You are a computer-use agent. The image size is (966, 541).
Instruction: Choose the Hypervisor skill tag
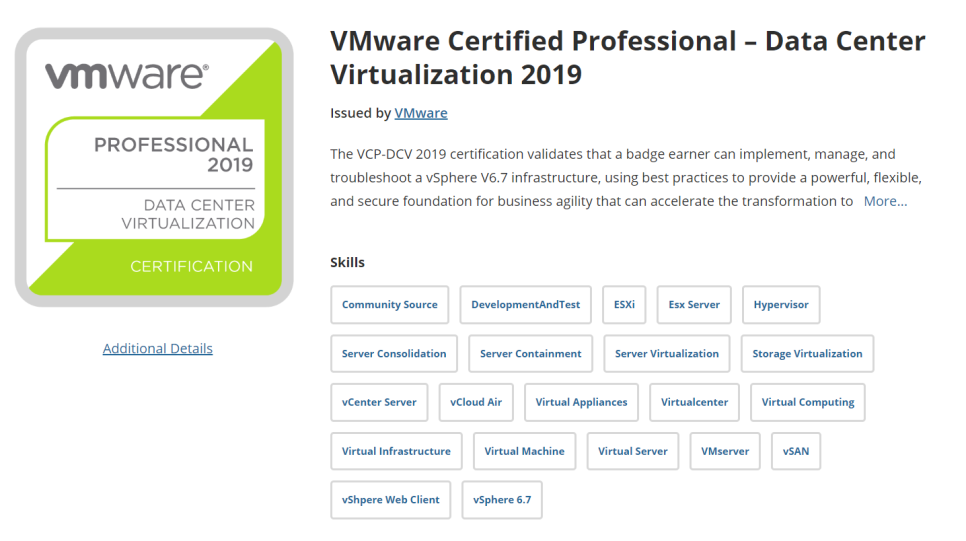(781, 304)
